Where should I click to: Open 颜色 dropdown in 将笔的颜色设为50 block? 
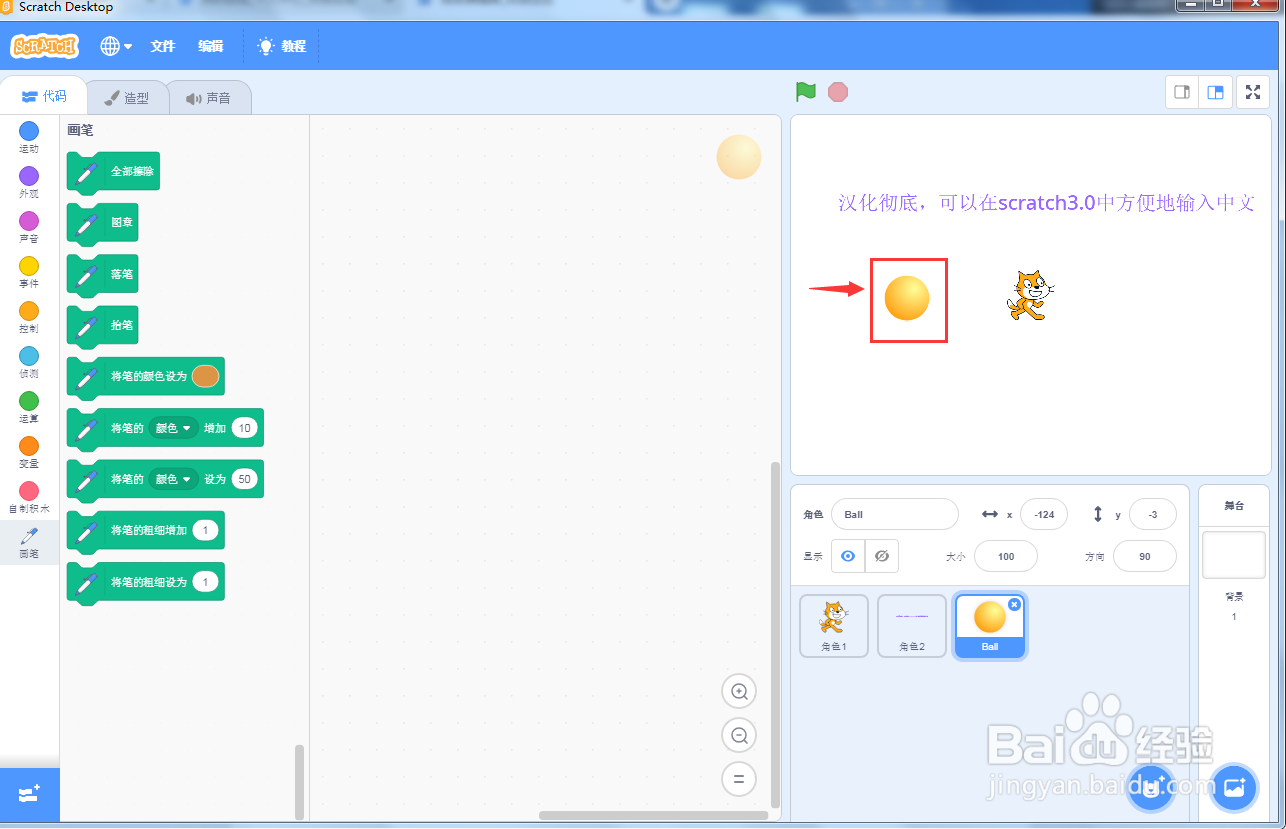tap(172, 479)
